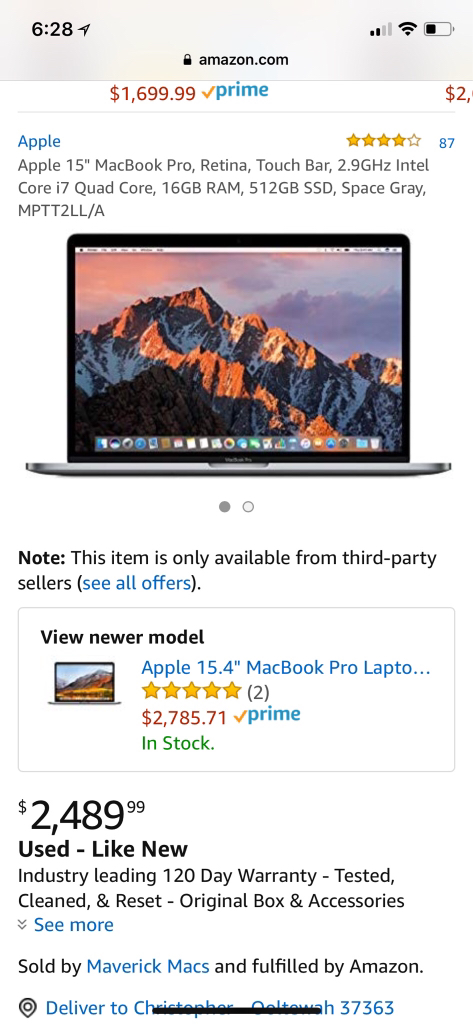Viewport: 473px width, 1024px height.
Task: Open Apple 15.4" MacBook Pro newer model
Action: [286, 667]
